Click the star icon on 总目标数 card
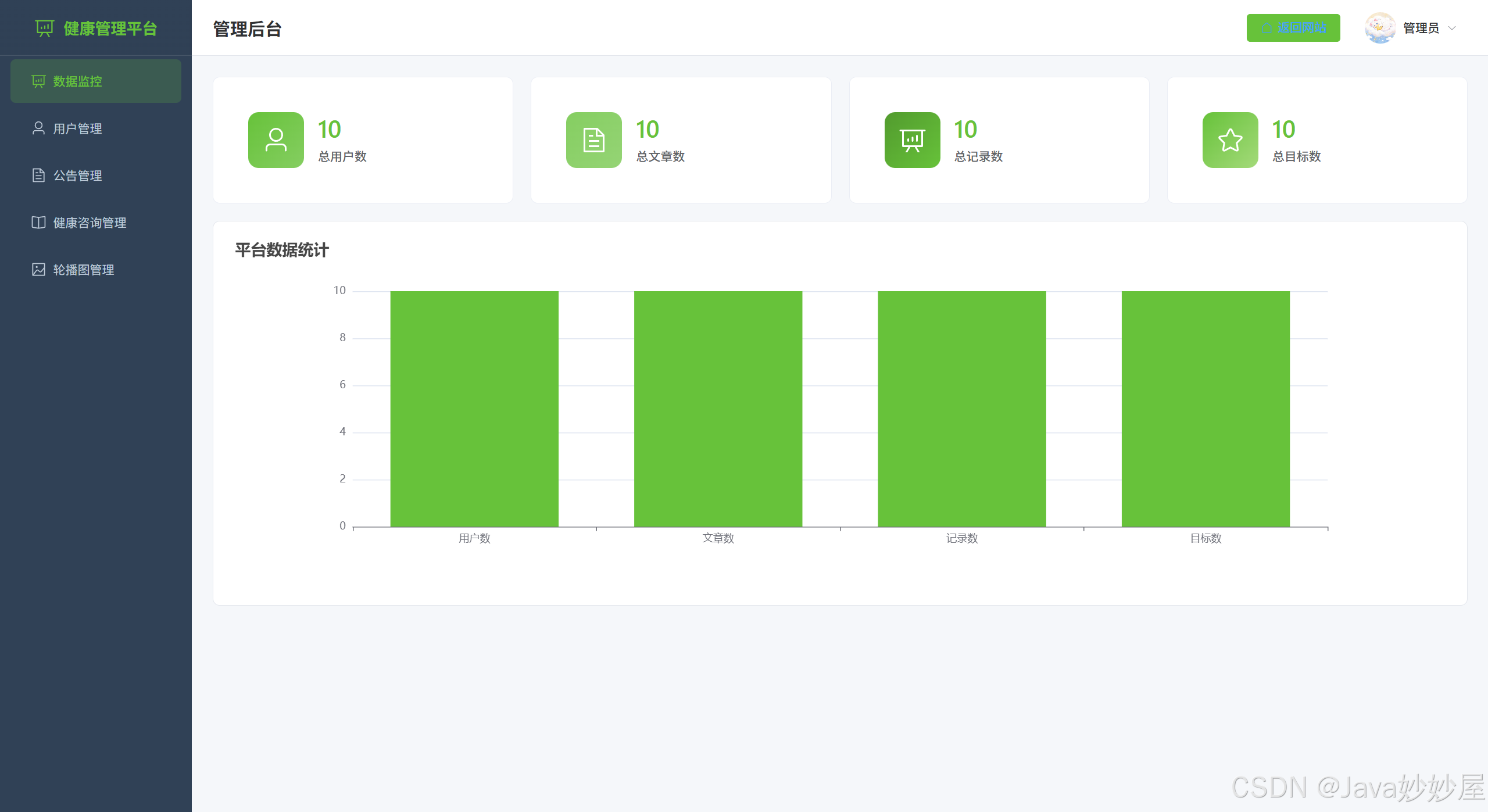This screenshot has width=1488, height=812. pyautogui.click(x=1230, y=140)
